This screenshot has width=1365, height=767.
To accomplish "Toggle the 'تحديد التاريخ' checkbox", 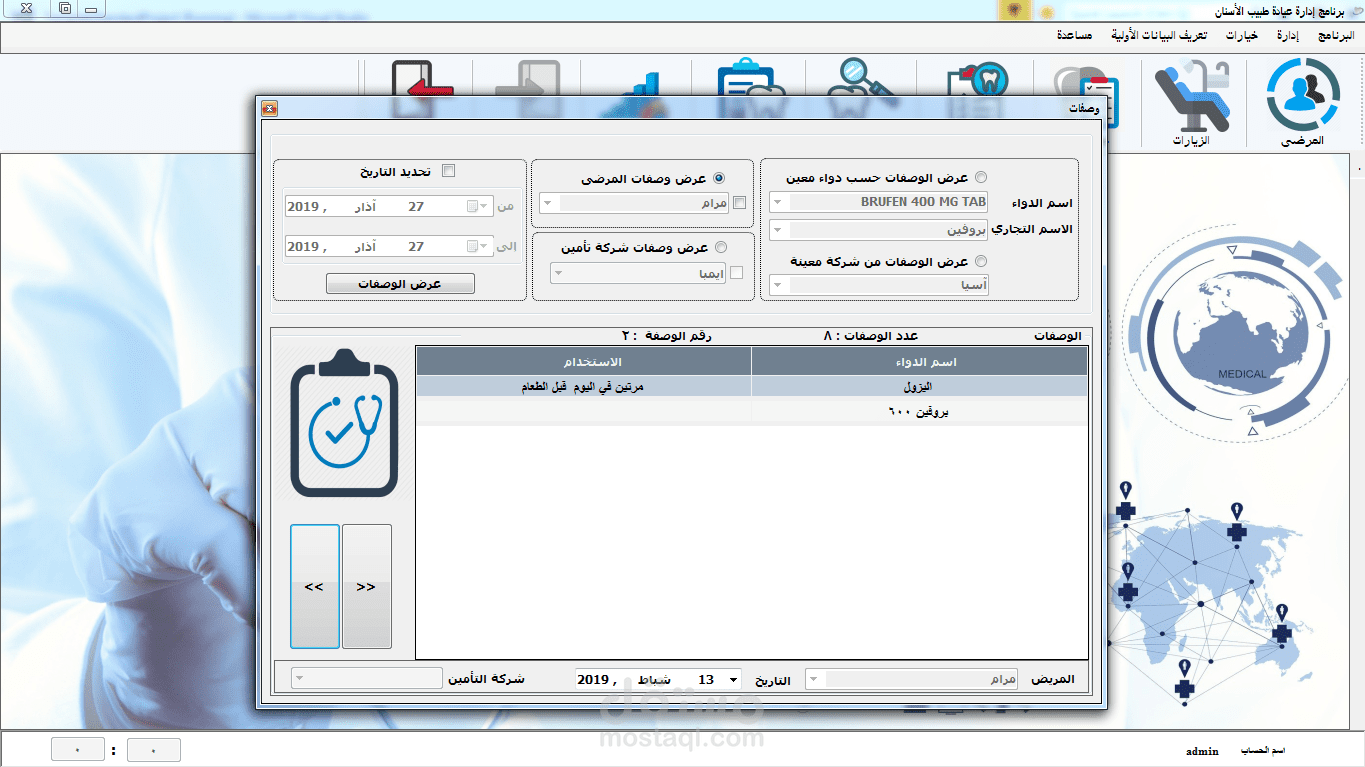I will pyautogui.click(x=448, y=171).
